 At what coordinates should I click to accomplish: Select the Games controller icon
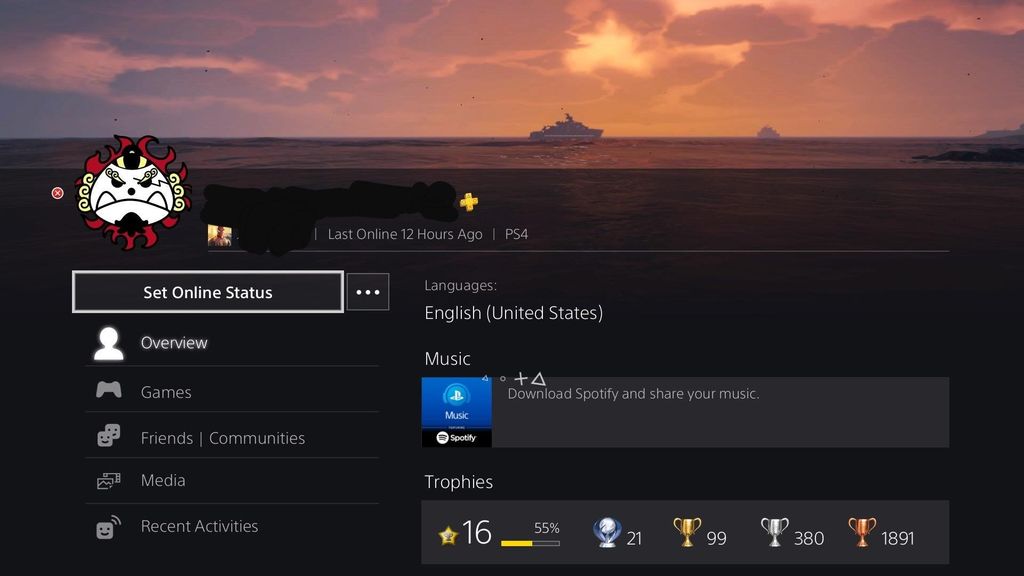(x=108, y=390)
